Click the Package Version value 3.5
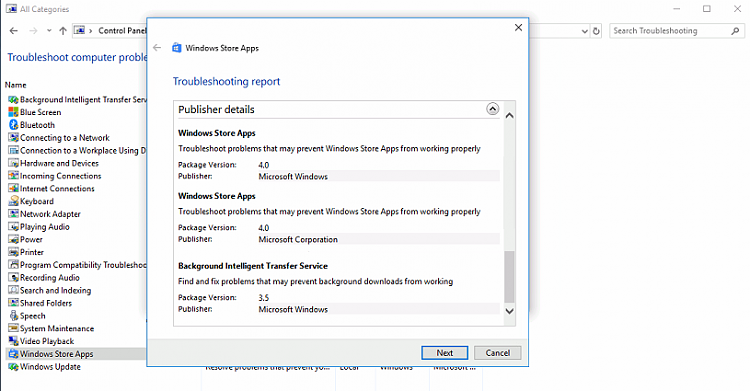Image resolution: width=750 pixels, height=391 pixels. [264, 298]
